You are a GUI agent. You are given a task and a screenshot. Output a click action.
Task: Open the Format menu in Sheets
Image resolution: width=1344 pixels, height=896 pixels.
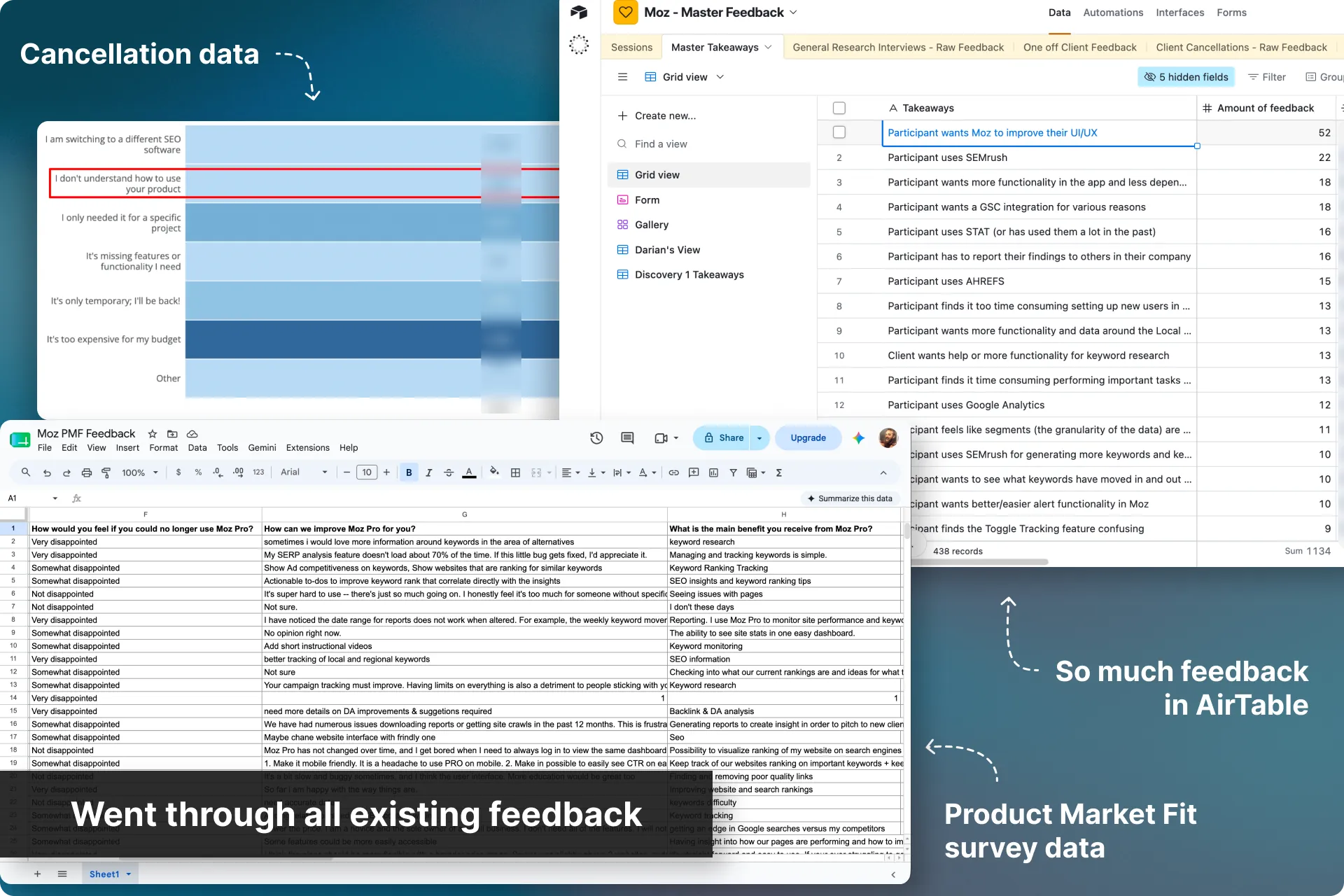(x=164, y=448)
